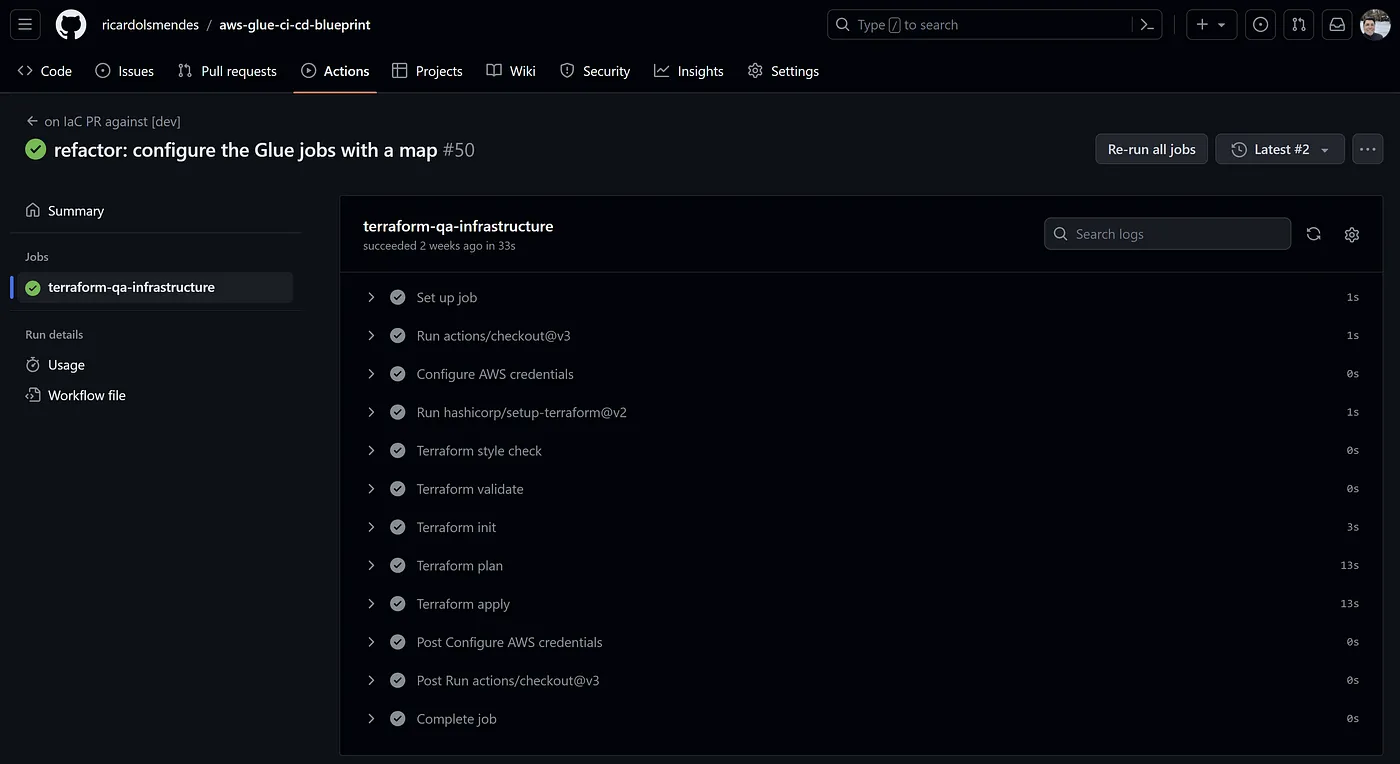
Task: Open the hamburger navigation menu
Action: pos(25,24)
